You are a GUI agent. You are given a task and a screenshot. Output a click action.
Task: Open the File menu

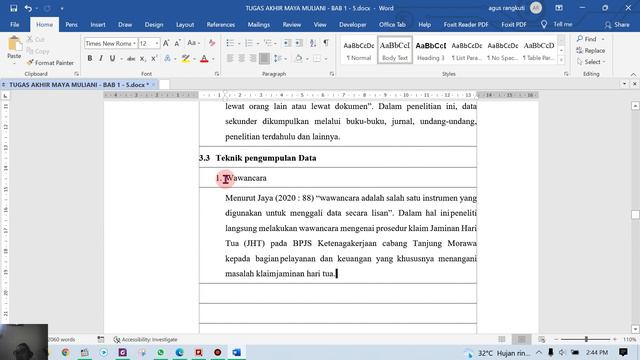click(15, 24)
